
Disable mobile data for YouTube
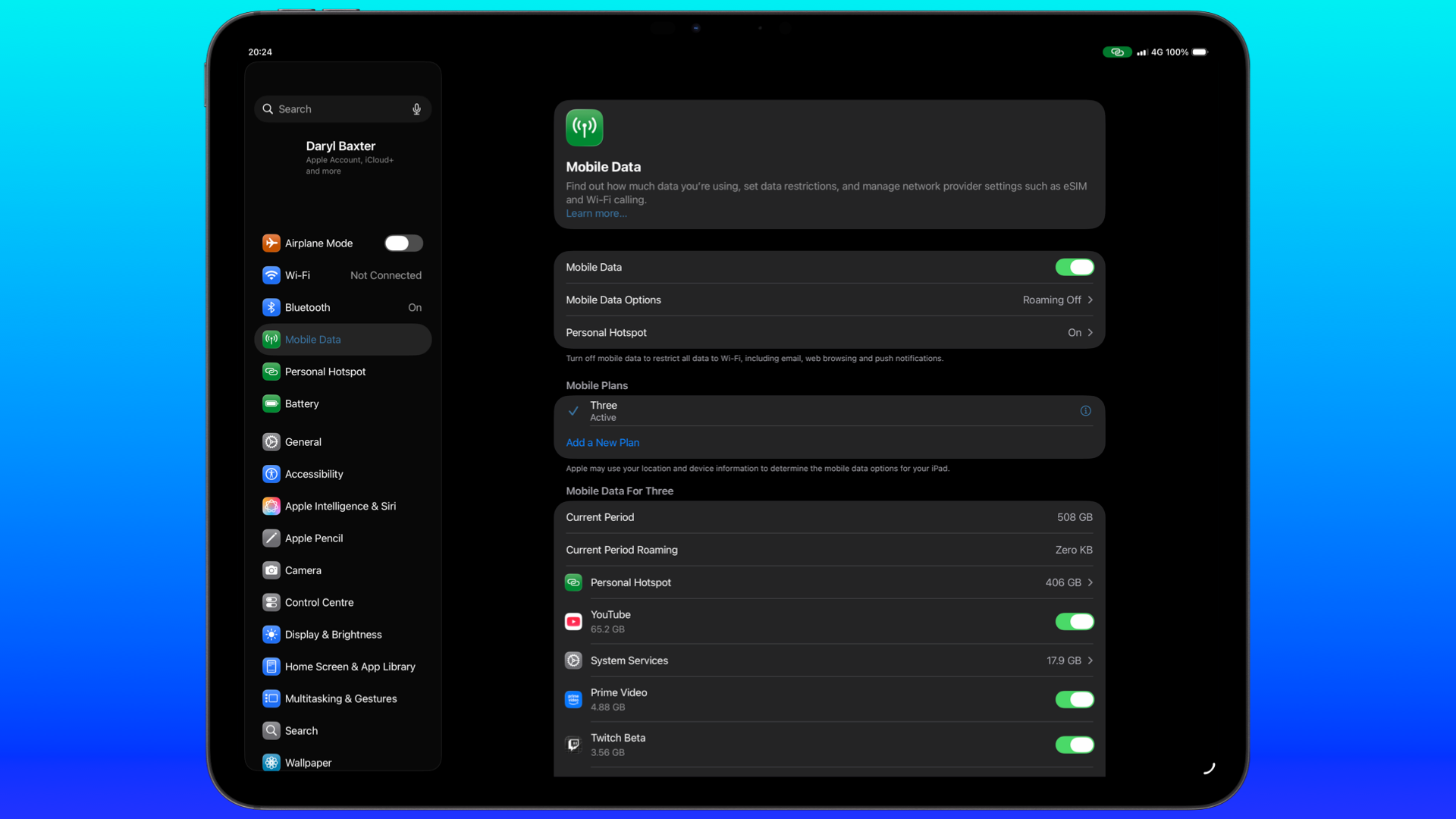click(1074, 622)
